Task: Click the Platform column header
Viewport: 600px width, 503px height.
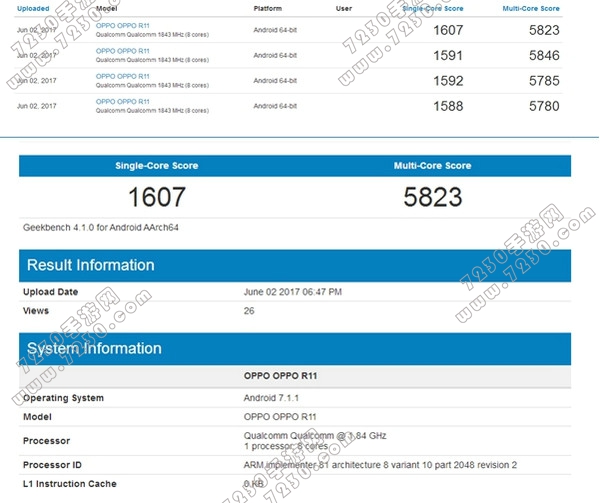Action: point(267,8)
